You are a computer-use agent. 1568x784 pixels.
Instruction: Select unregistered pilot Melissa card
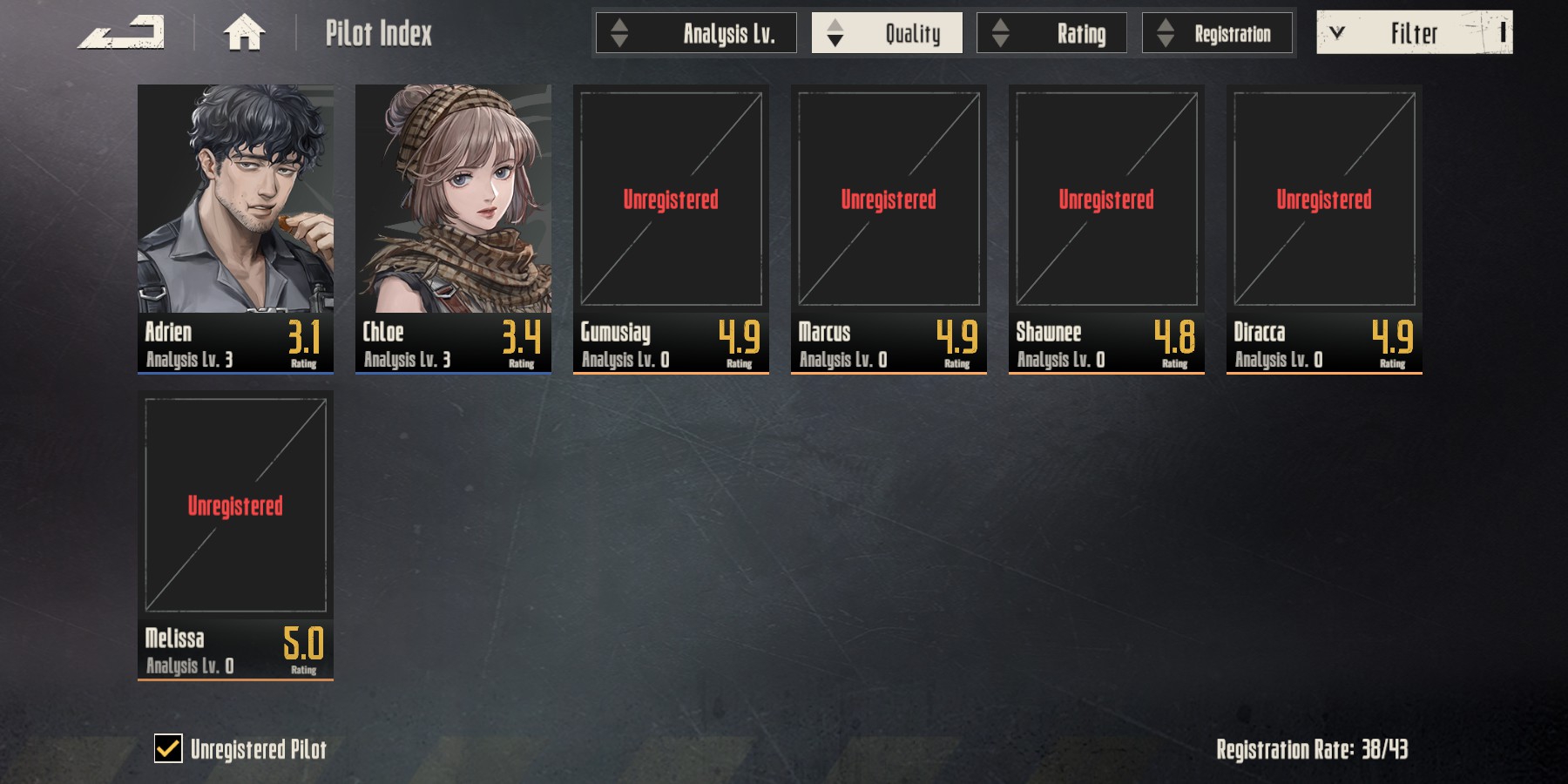click(x=235, y=536)
